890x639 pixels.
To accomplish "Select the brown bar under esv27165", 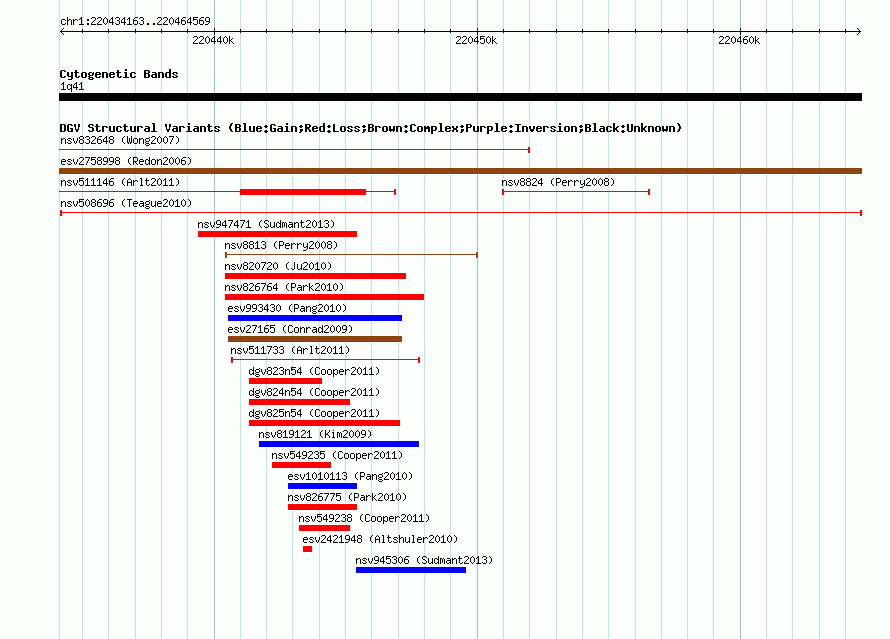I will tap(315, 339).
